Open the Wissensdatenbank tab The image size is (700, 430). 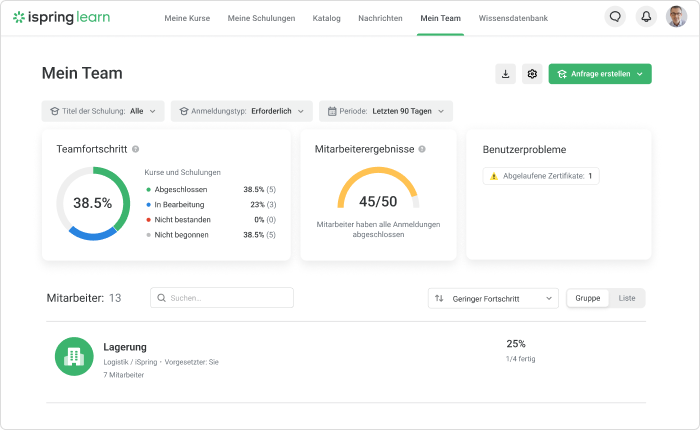click(514, 18)
